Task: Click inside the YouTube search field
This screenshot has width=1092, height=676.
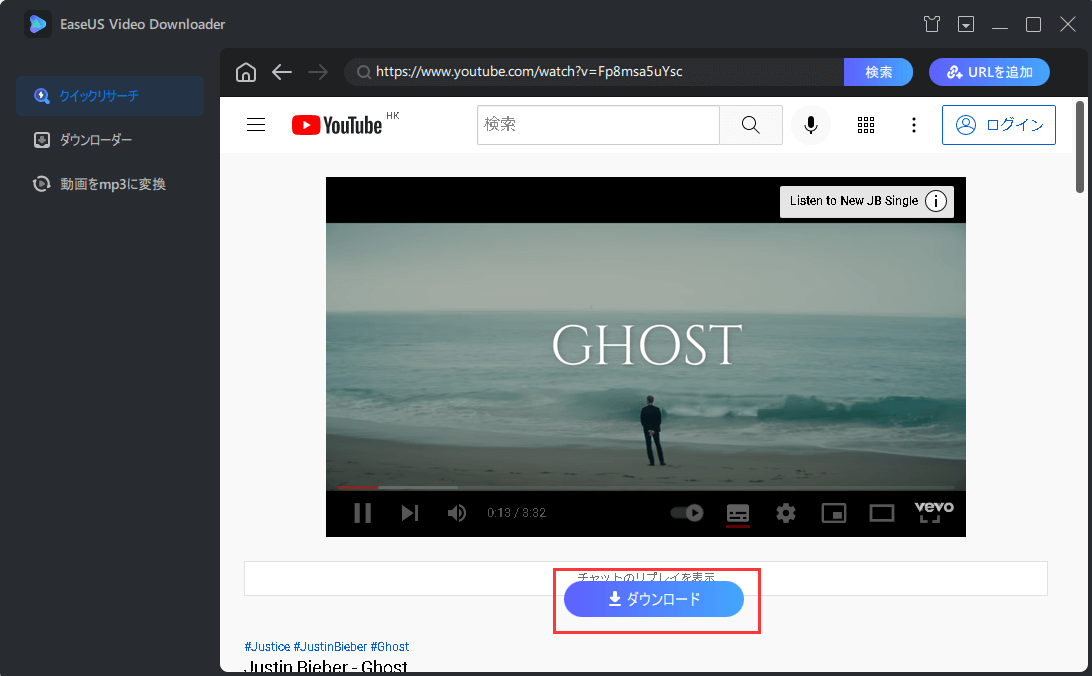Action: tap(597, 124)
